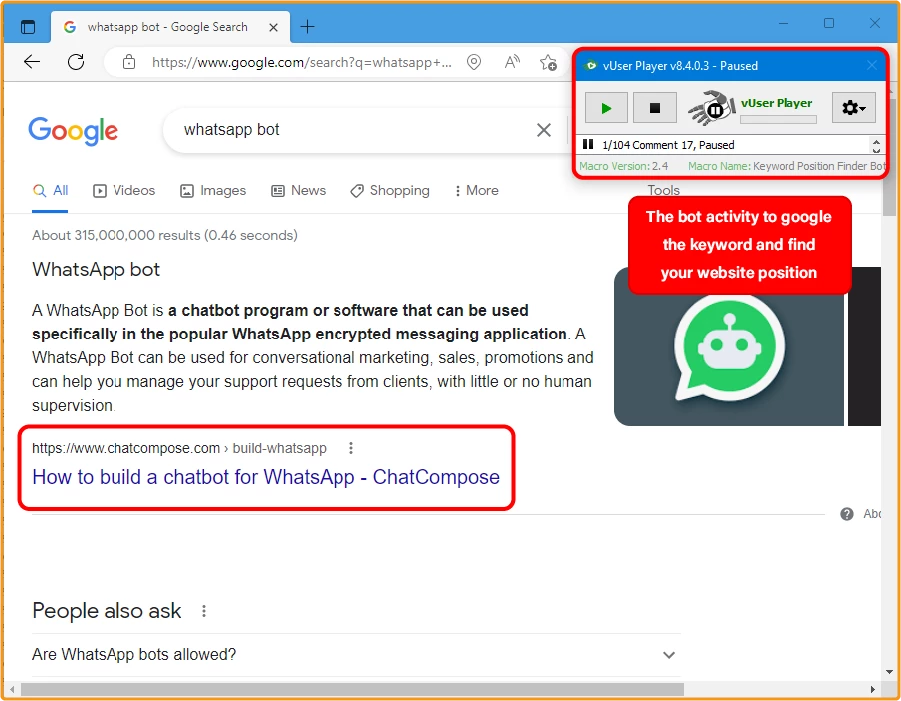Switch to the News tab
The height and width of the screenshot is (701, 901).
pyautogui.click(x=298, y=191)
